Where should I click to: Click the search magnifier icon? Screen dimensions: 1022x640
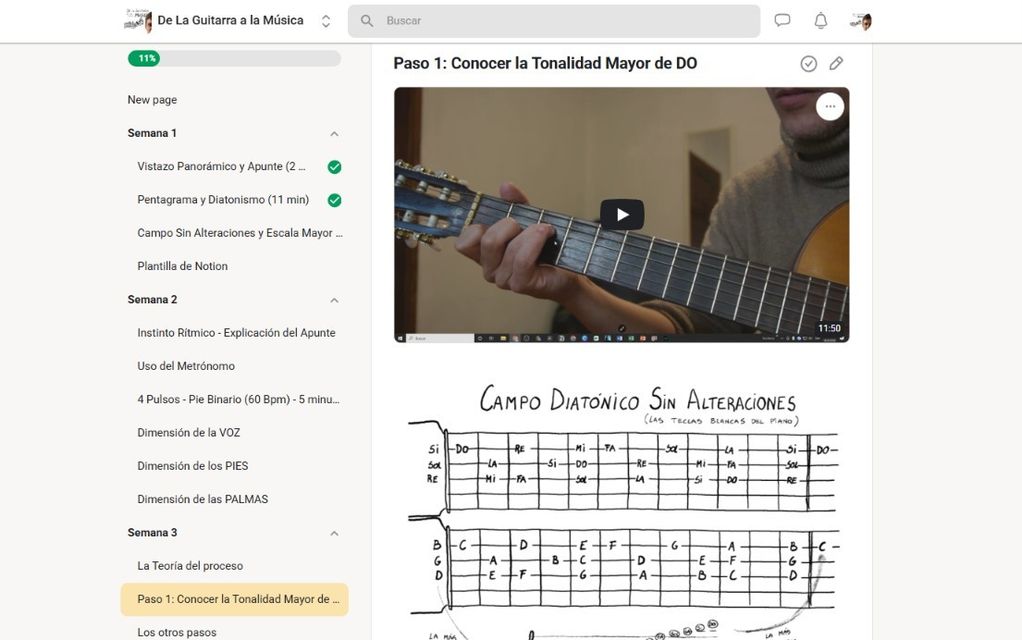pos(367,21)
